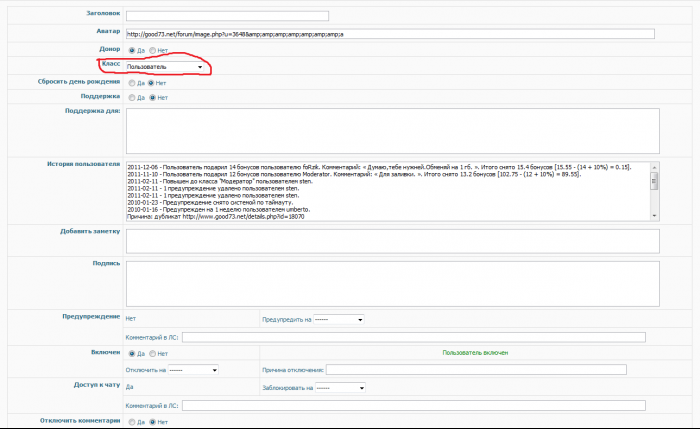Image resolution: width=700 pixels, height=429 pixels.
Task: Click the Поддержка для text area
Action: click(391, 130)
